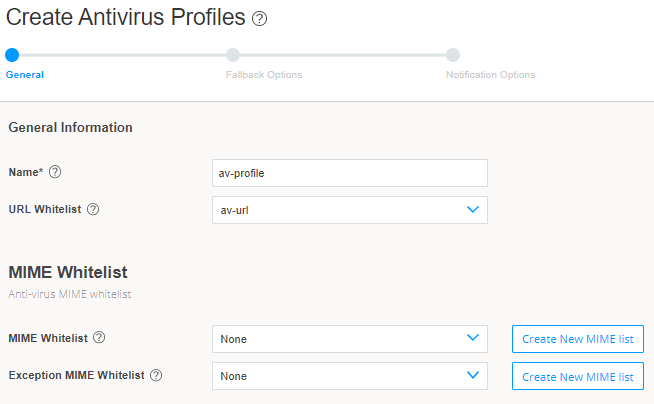Open help icon beside URL Whitelist label
Viewport: 654px width, 404px height.
pos(93,209)
